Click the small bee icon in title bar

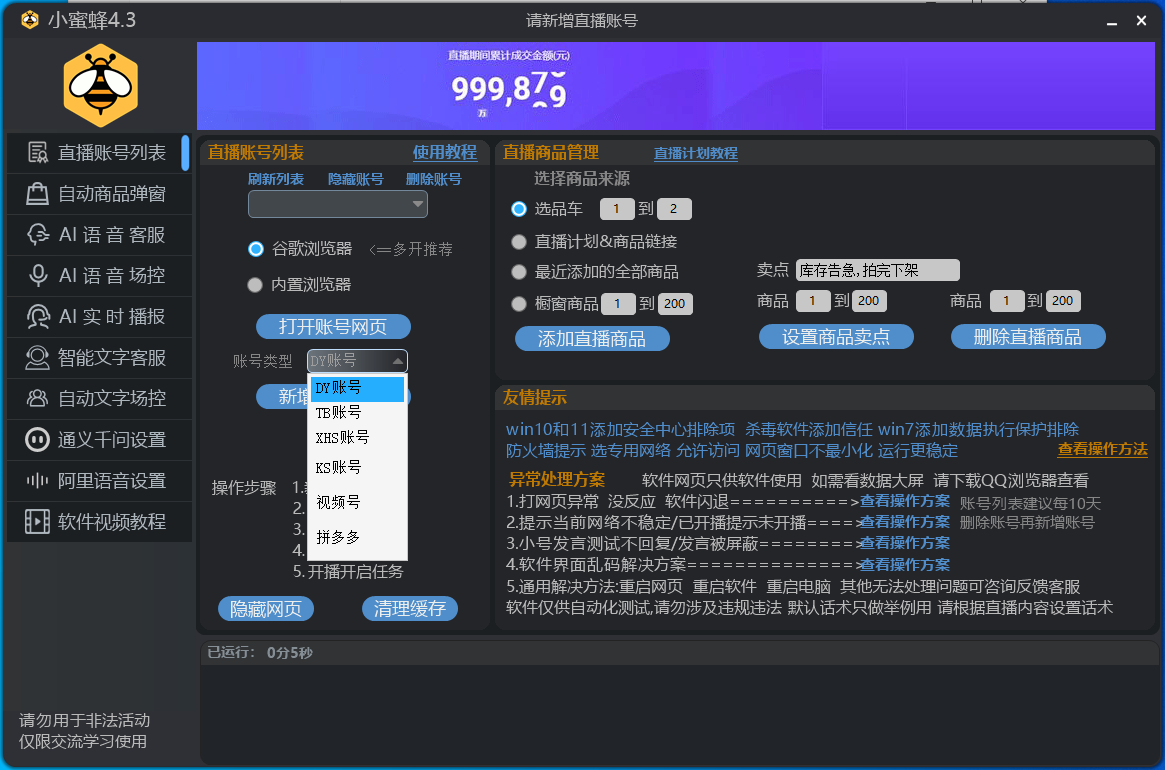[30, 20]
